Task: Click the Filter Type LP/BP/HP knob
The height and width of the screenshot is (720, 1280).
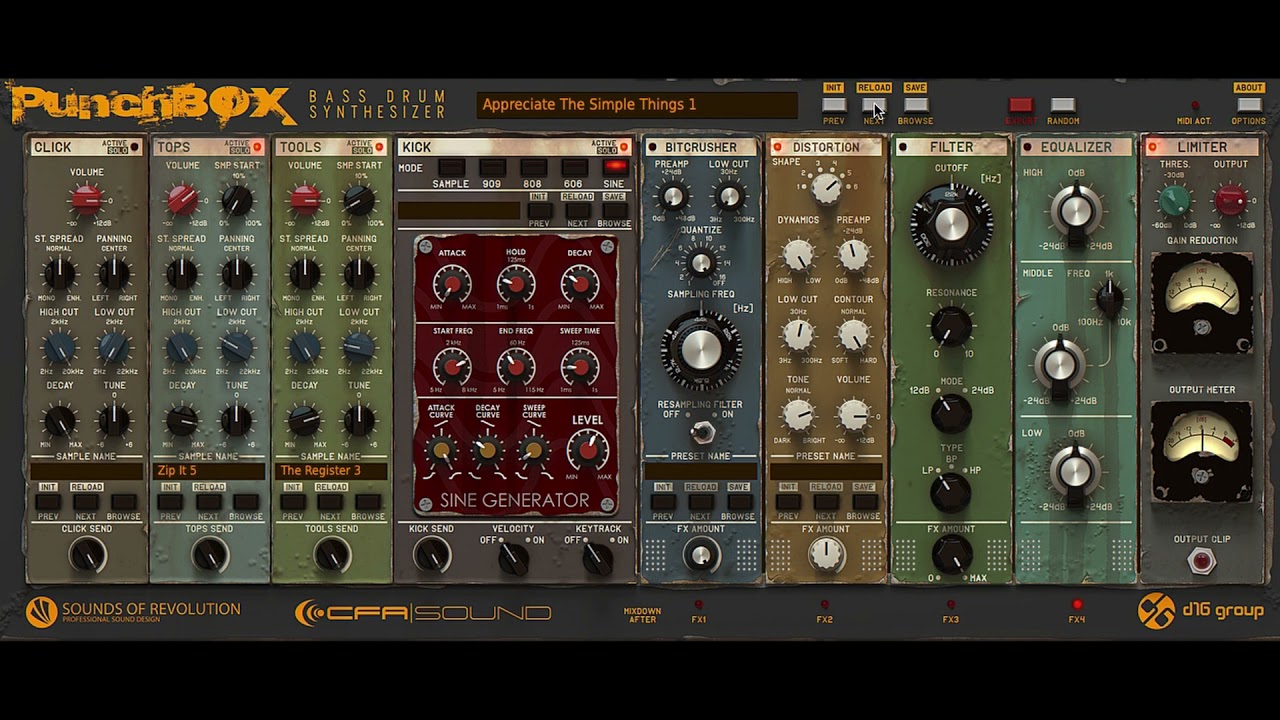Action: click(x=950, y=491)
